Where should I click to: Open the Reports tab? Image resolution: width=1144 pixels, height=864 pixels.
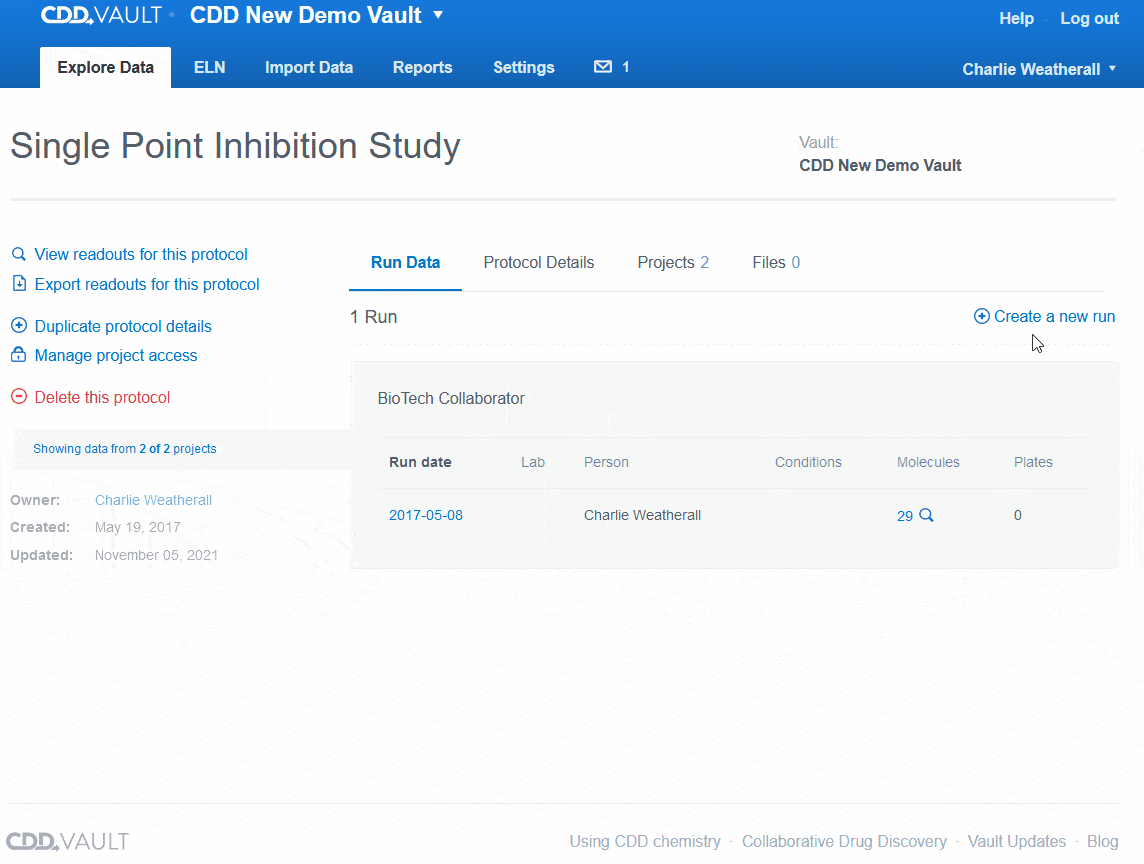pos(422,67)
